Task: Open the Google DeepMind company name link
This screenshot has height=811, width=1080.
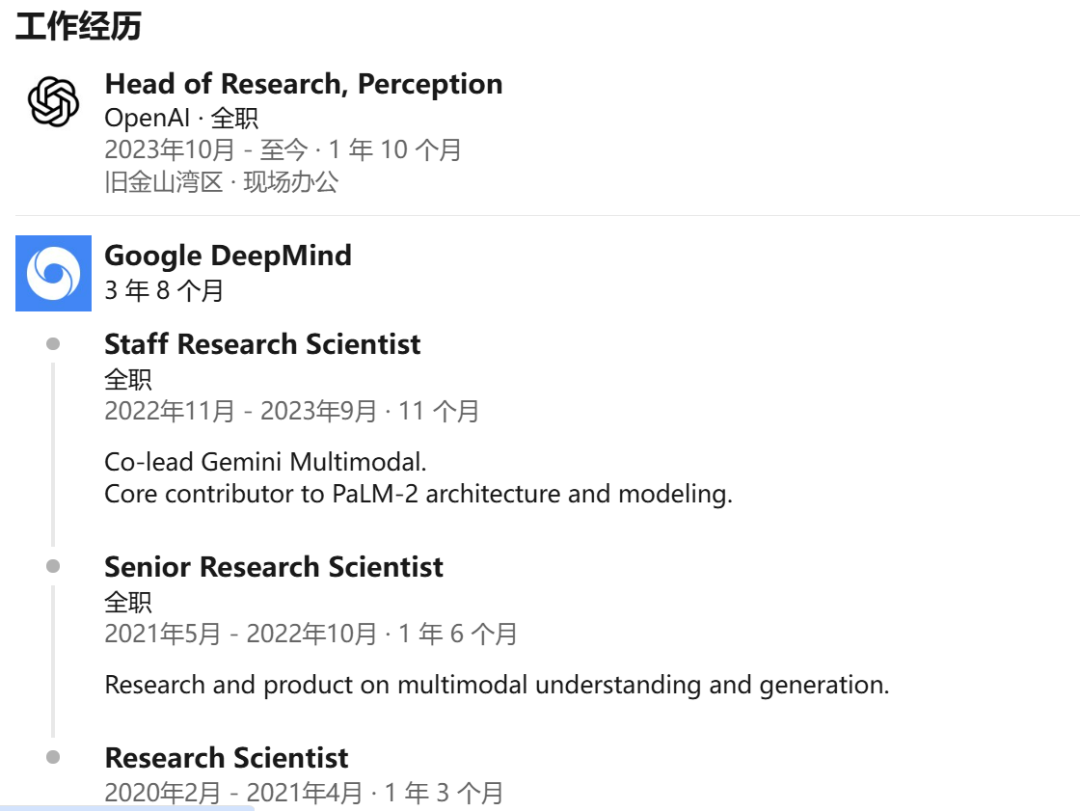Action: pyautogui.click(x=228, y=256)
